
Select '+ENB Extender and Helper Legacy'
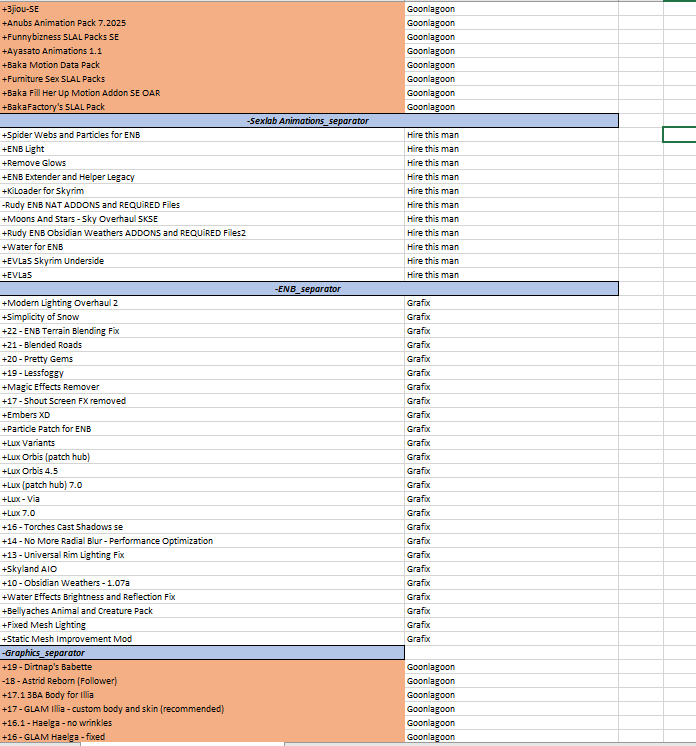pos(202,177)
